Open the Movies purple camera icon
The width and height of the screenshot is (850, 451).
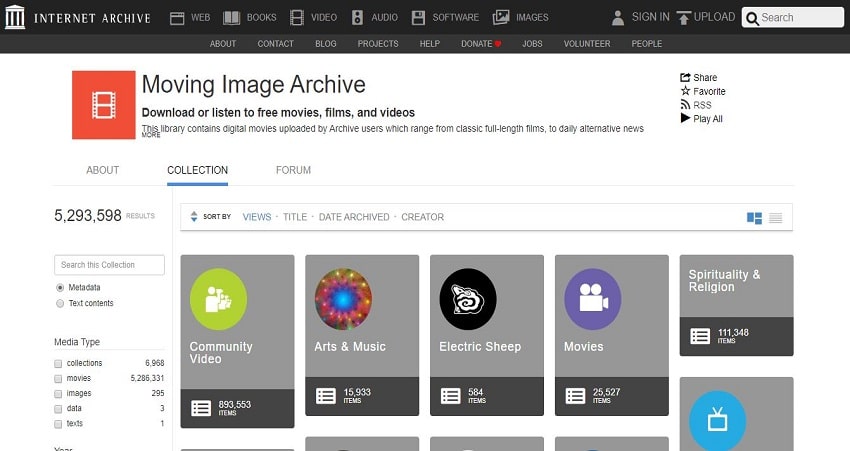click(593, 299)
